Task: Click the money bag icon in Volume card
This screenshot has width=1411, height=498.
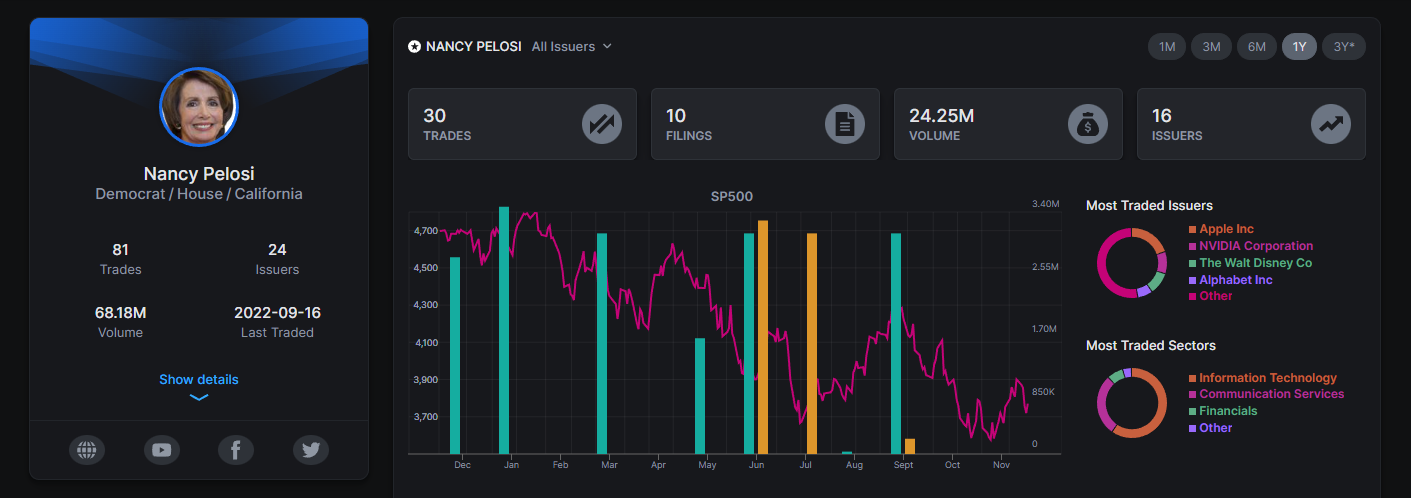Action: [1088, 124]
